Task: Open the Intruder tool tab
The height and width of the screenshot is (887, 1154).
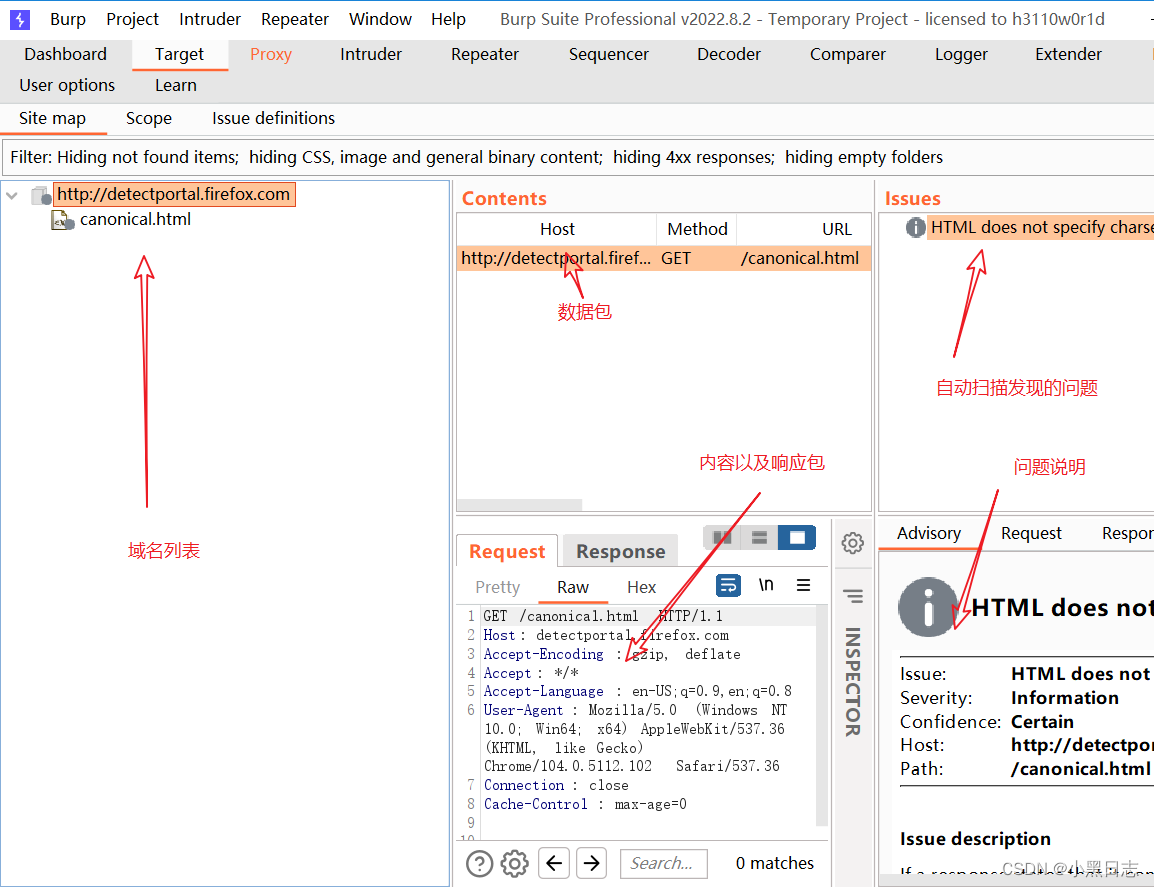Action: (x=371, y=54)
